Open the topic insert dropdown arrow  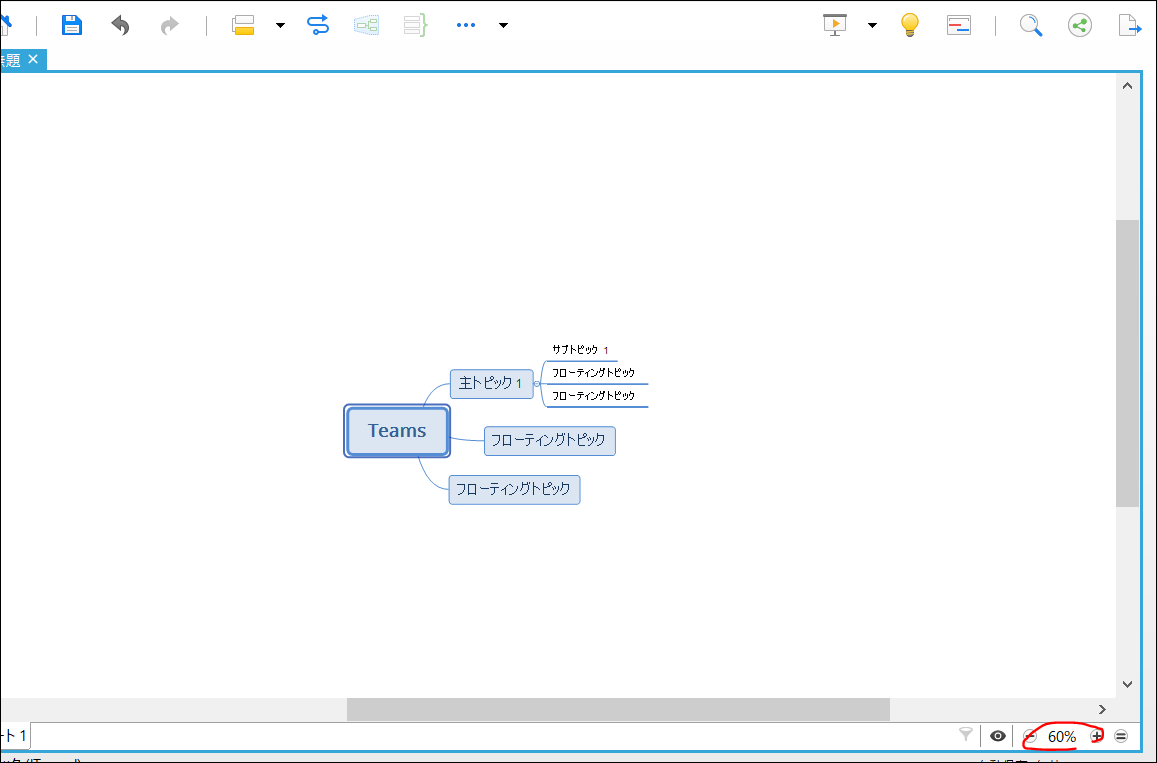pos(280,25)
